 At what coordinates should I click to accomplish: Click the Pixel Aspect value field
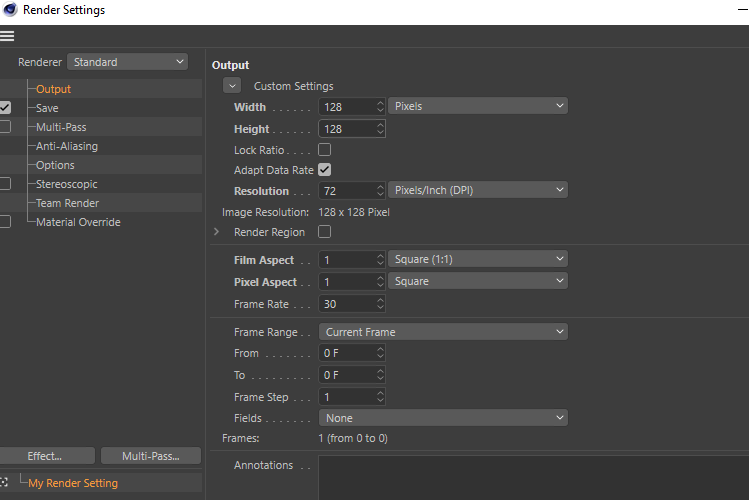tap(347, 282)
